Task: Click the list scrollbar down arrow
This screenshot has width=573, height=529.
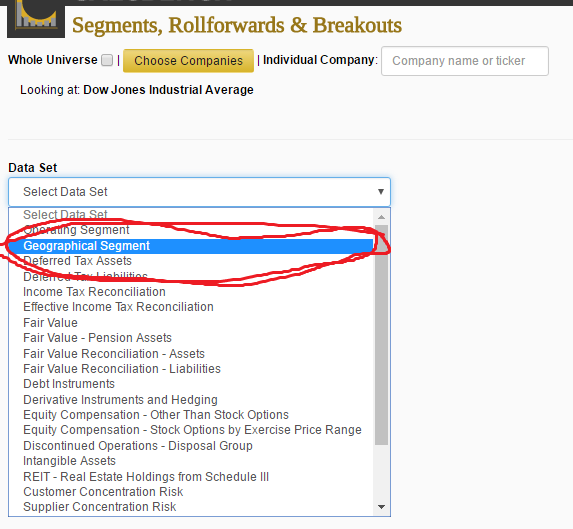Action: [x=382, y=507]
